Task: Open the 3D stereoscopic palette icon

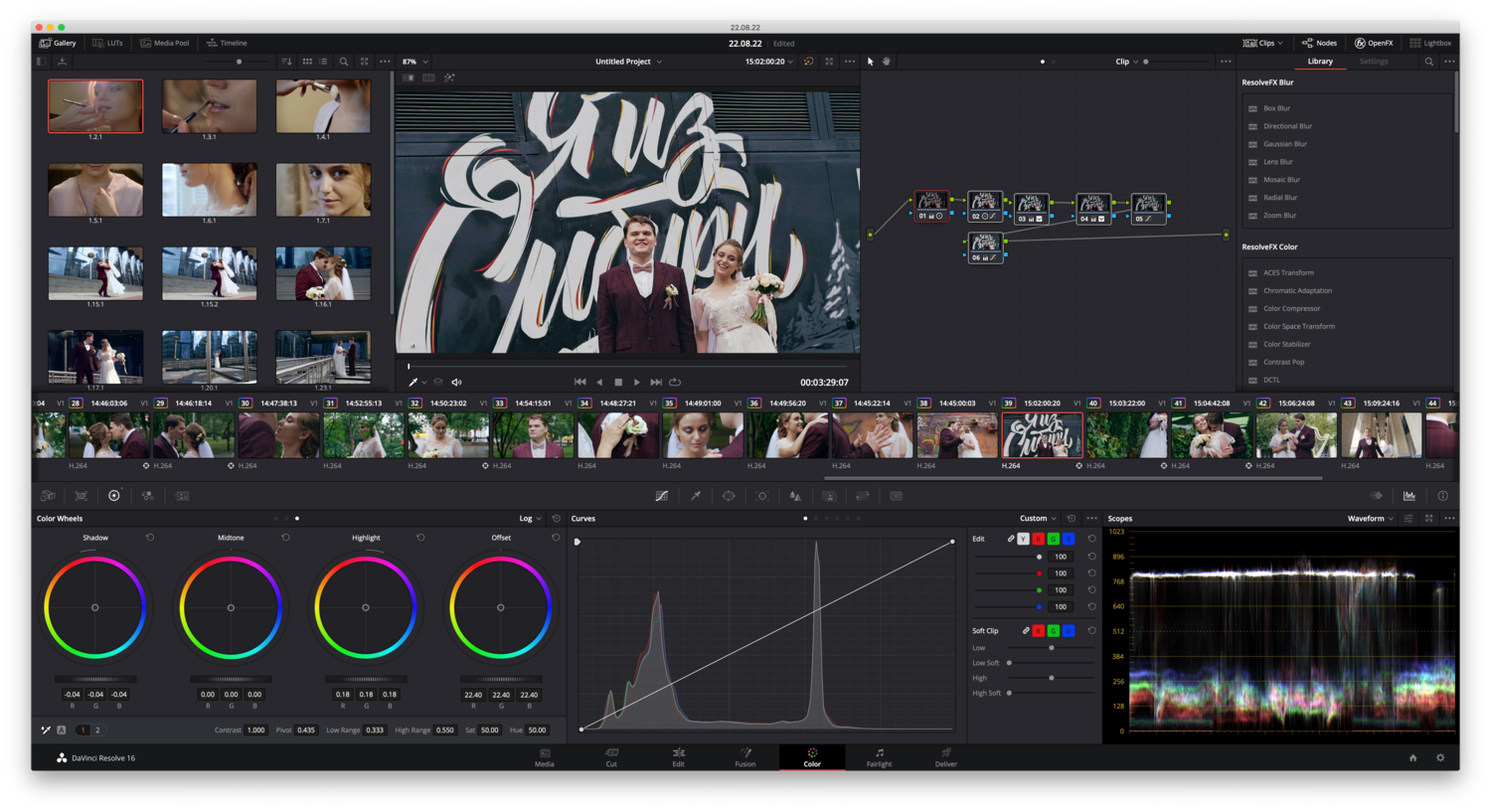Action: [x=896, y=496]
